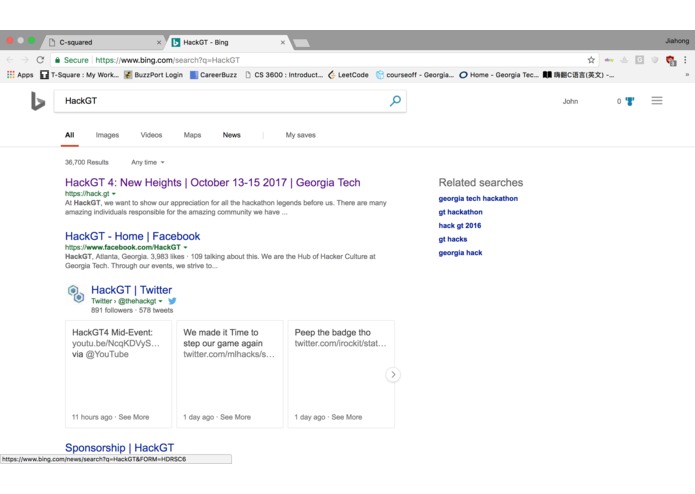The height and width of the screenshot is (494, 695).
Task: Click related search gt hacks
Action: pyautogui.click(x=453, y=239)
